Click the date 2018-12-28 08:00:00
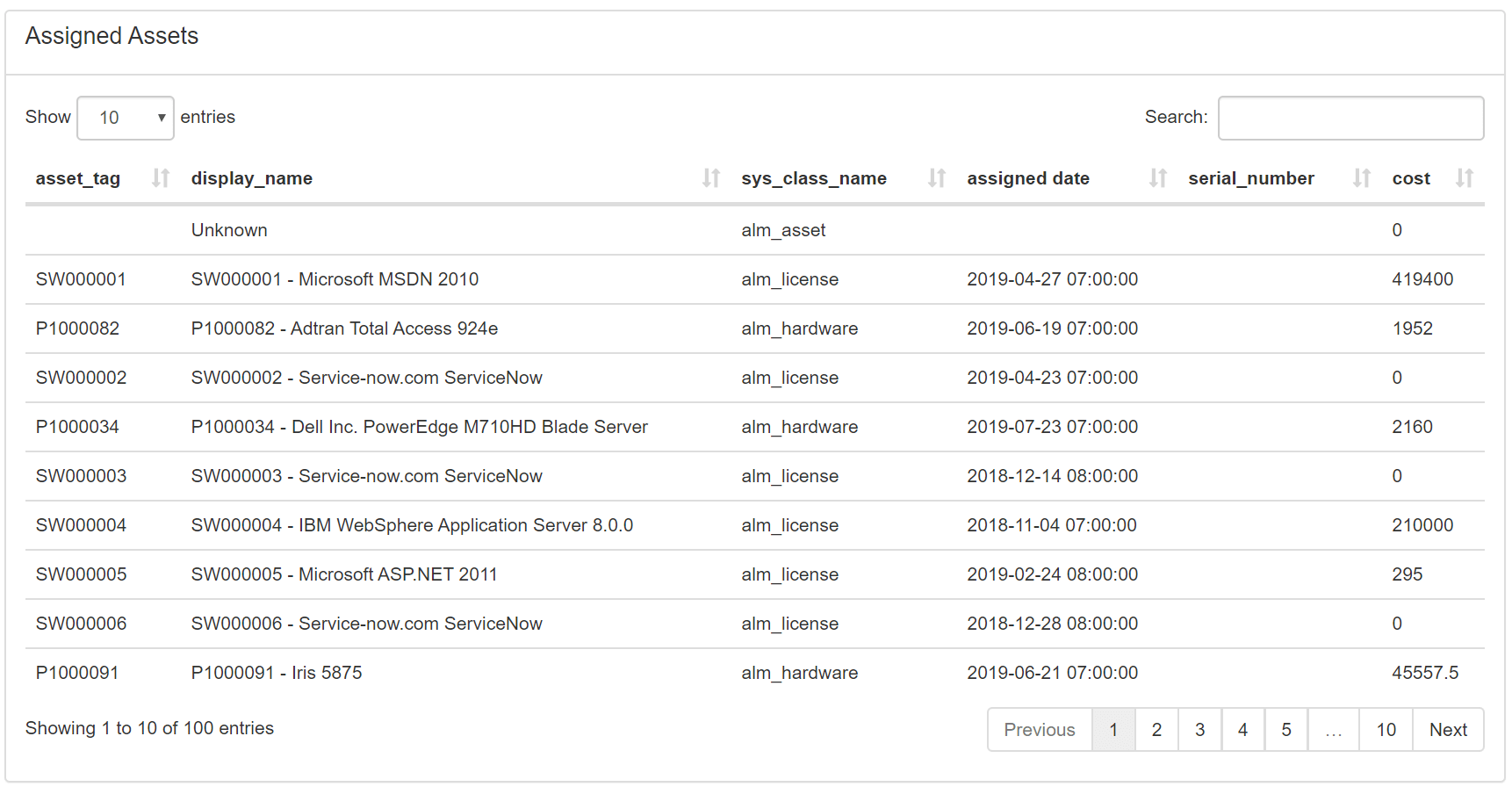 coord(1052,624)
